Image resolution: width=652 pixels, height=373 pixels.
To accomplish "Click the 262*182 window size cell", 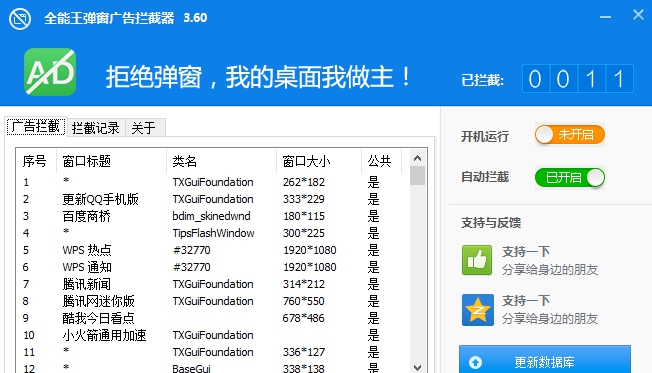I will 304,182.
